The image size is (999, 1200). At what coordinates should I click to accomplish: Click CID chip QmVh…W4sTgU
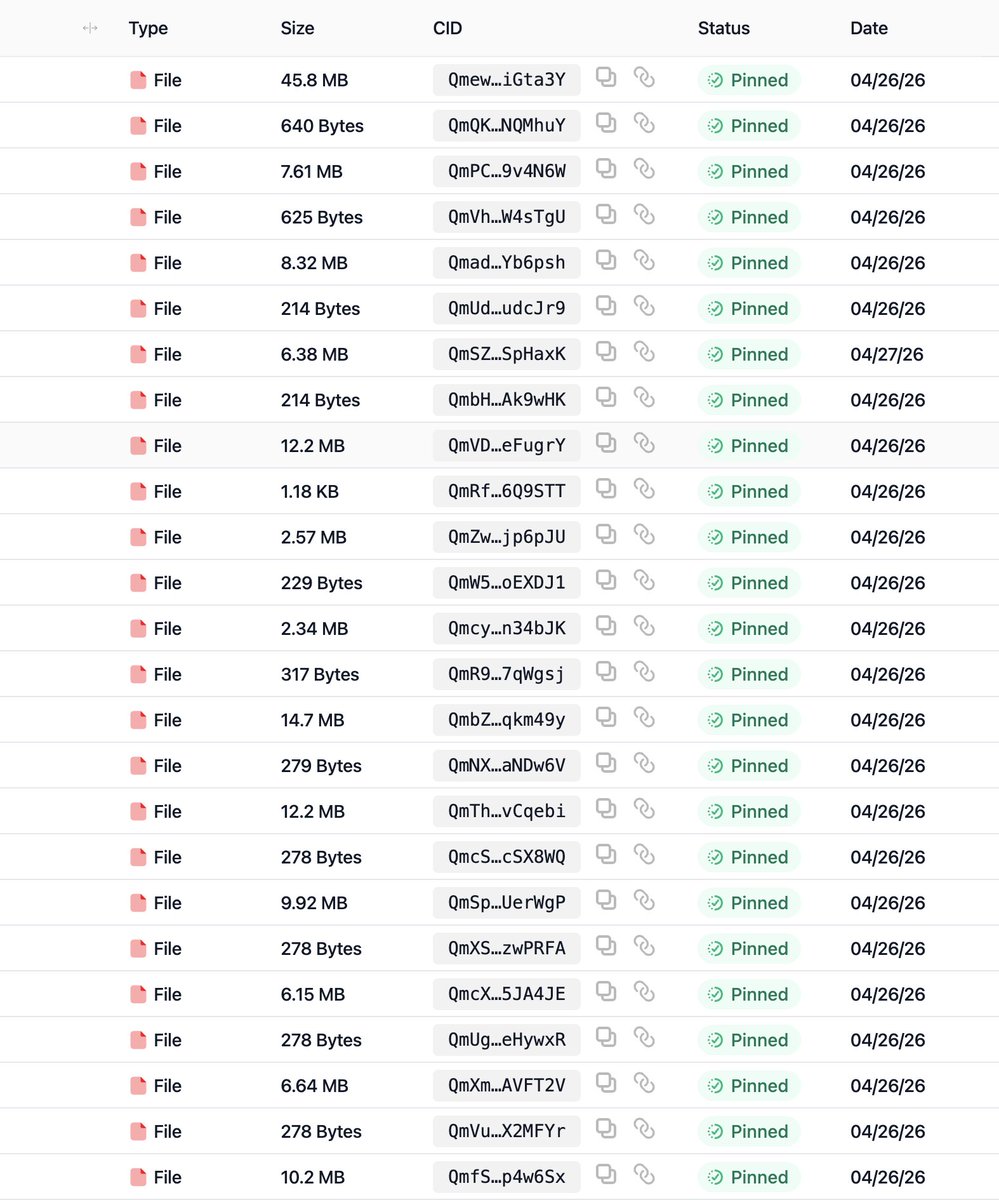[x=507, y=217]
